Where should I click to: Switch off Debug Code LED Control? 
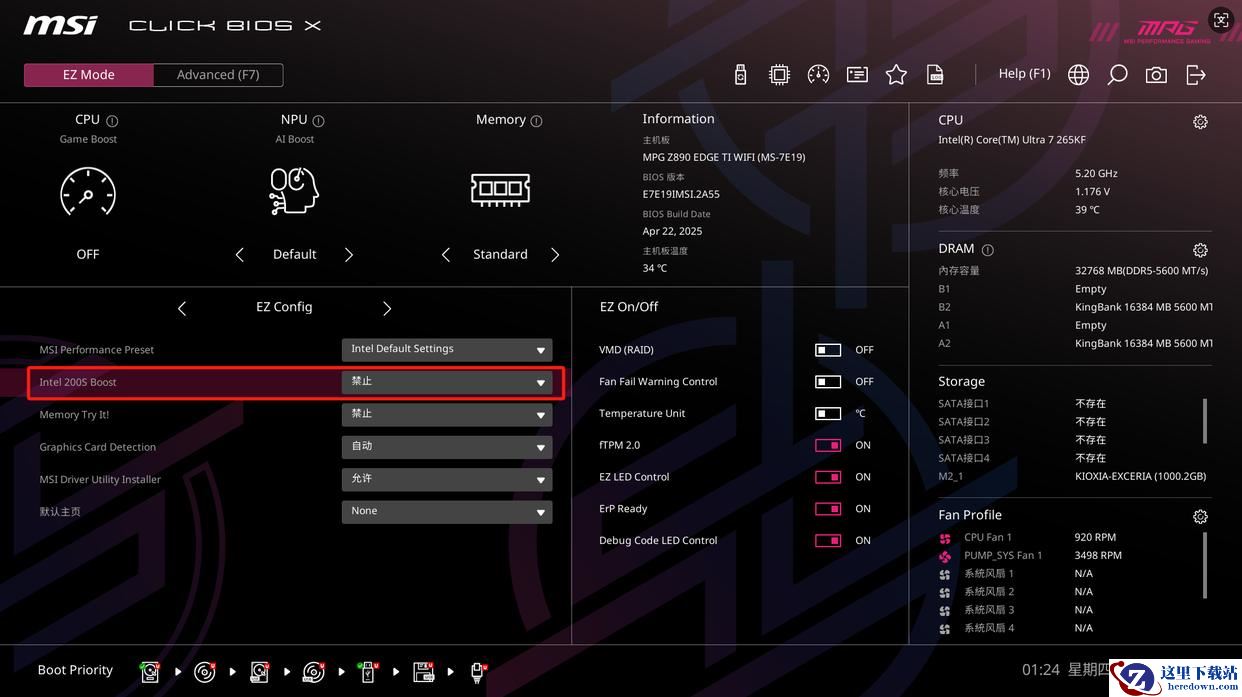pos(828,541)
